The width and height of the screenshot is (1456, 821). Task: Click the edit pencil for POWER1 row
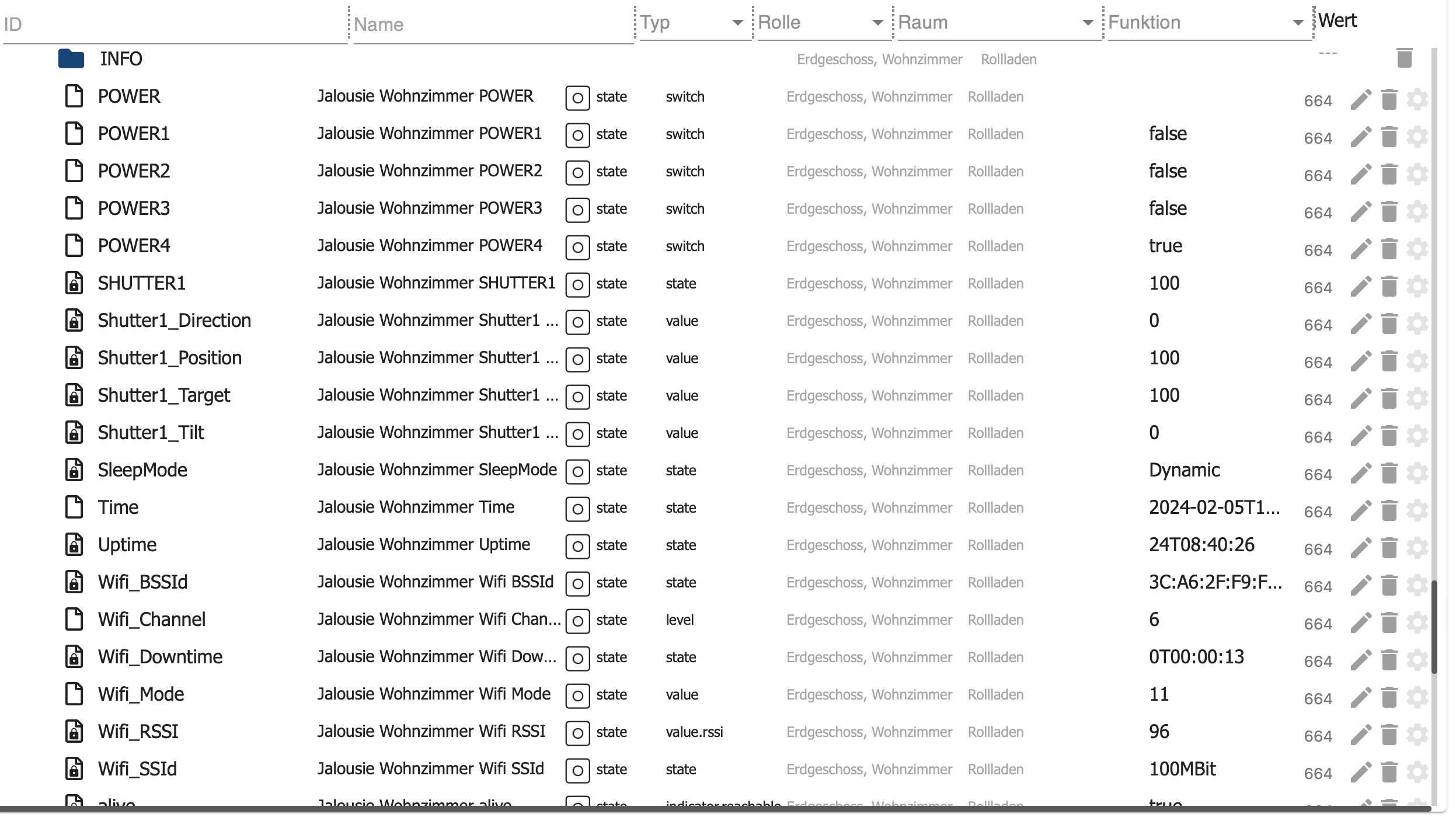1360,137
